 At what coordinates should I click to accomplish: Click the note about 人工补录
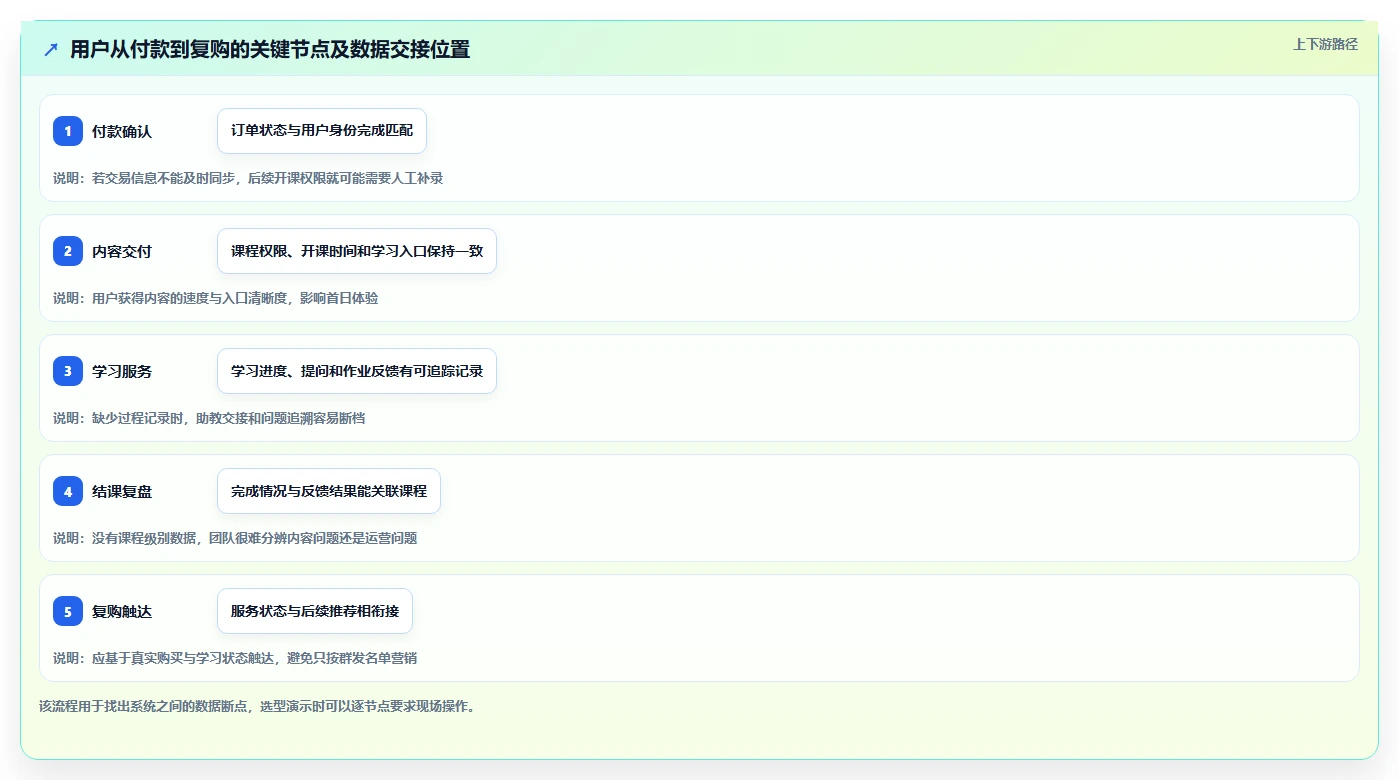pyautogui.click(x=248, y=178)
